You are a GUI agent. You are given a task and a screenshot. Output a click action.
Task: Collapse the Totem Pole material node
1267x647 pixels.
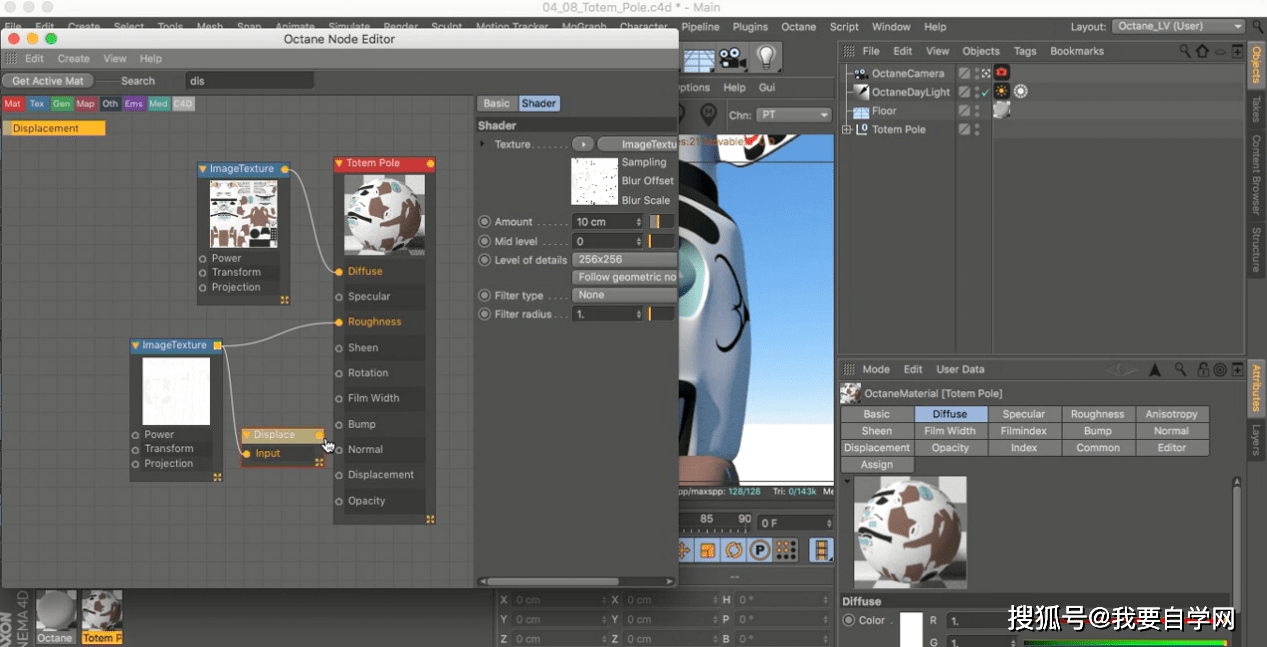tap(339, 163)
